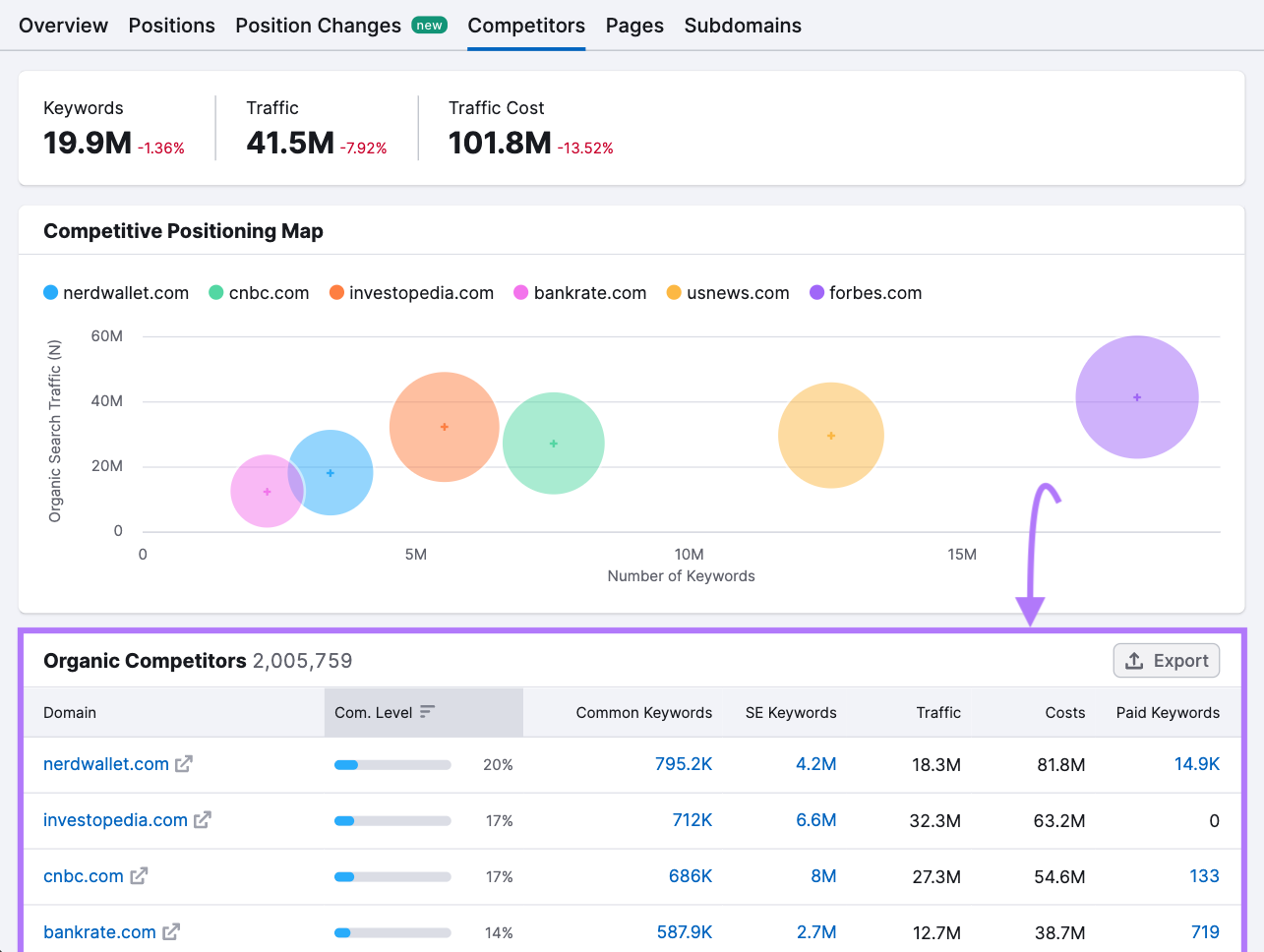
Task: Select the purple forbes.com bubble on chart
Action: point(1137,397)
